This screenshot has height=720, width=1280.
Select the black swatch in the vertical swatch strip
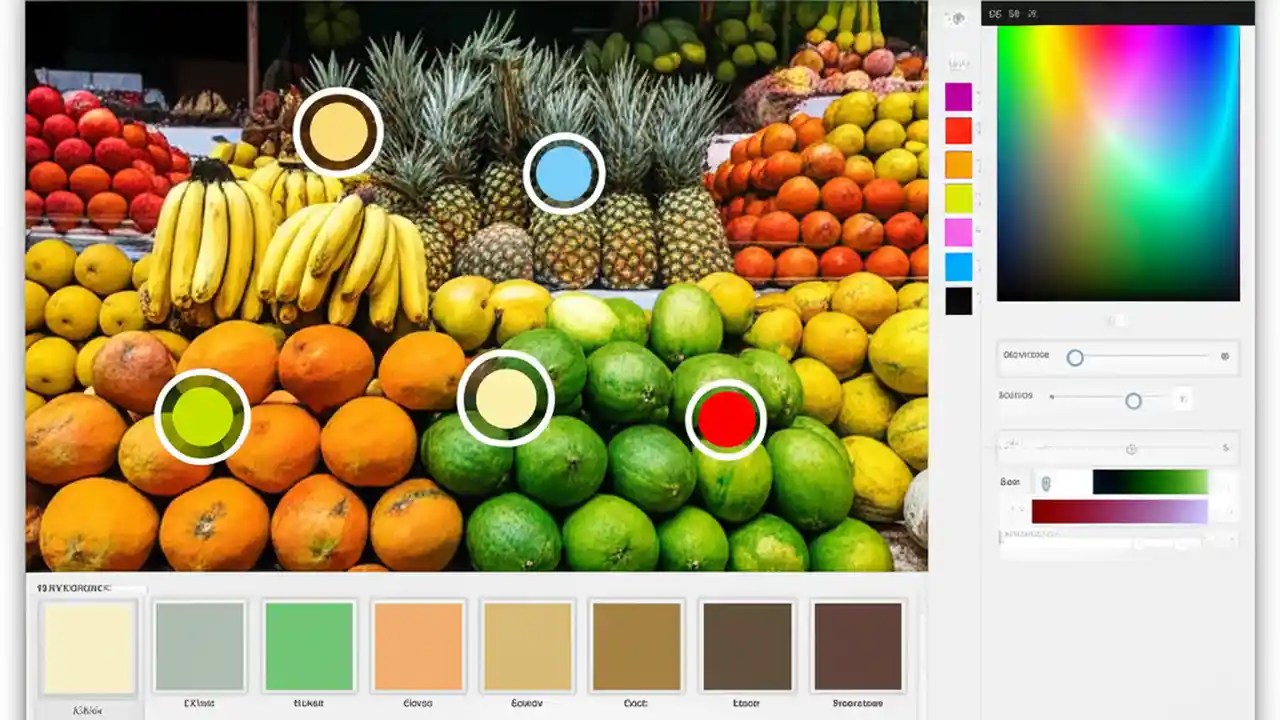click(957, 301)
